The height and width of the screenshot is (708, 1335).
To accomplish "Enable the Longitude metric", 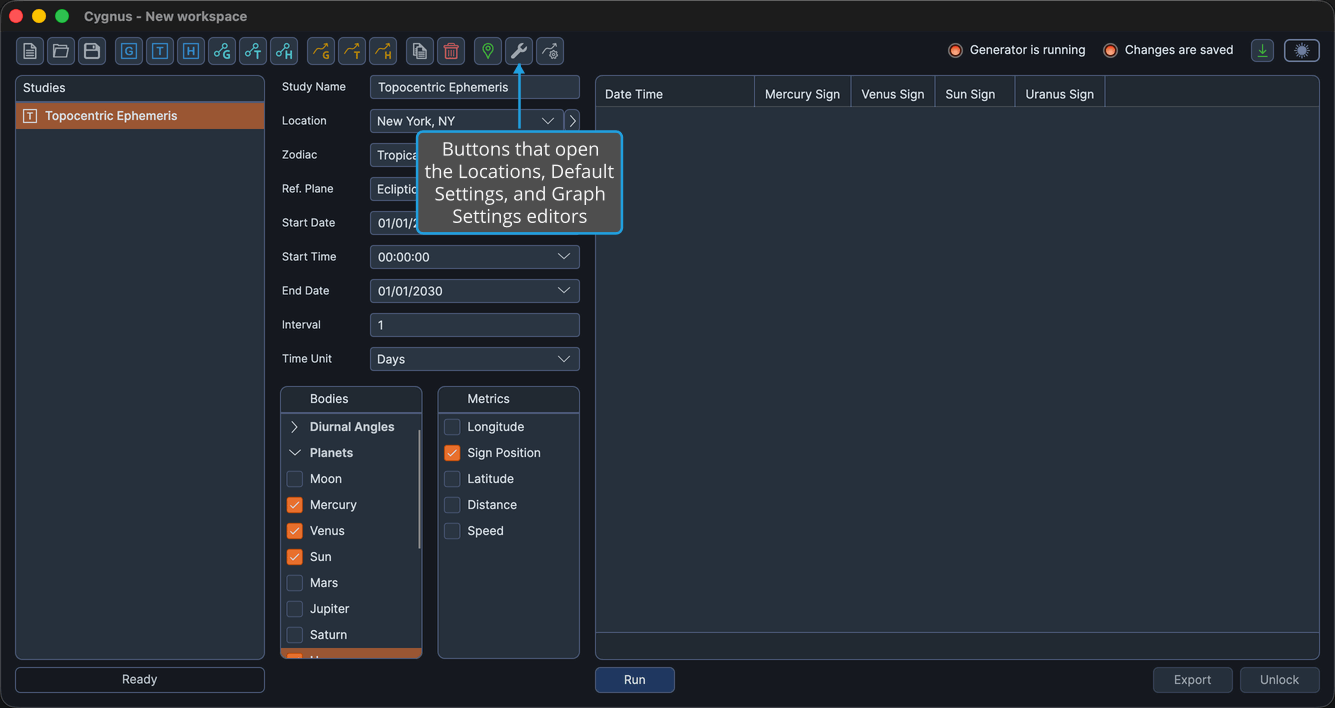I will pos(452,427).
